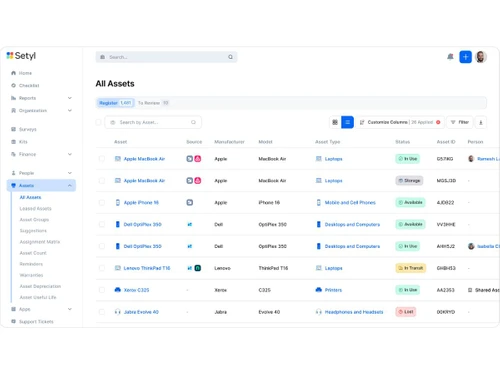Click the In Transit status badge
This screenshot has height=375, width=500.
click(410, 268)
